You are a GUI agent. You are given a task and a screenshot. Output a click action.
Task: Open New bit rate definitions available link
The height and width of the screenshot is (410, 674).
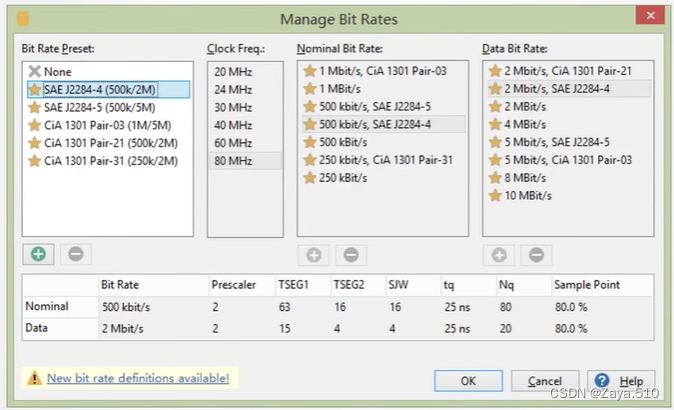[x=138, y=378]
